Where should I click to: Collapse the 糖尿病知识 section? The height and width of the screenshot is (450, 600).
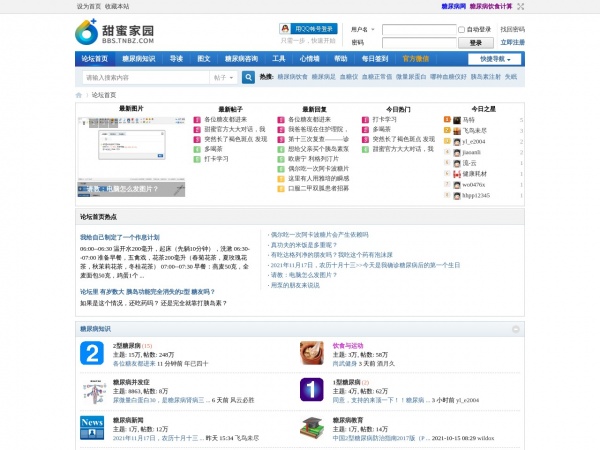click(516, 328)
